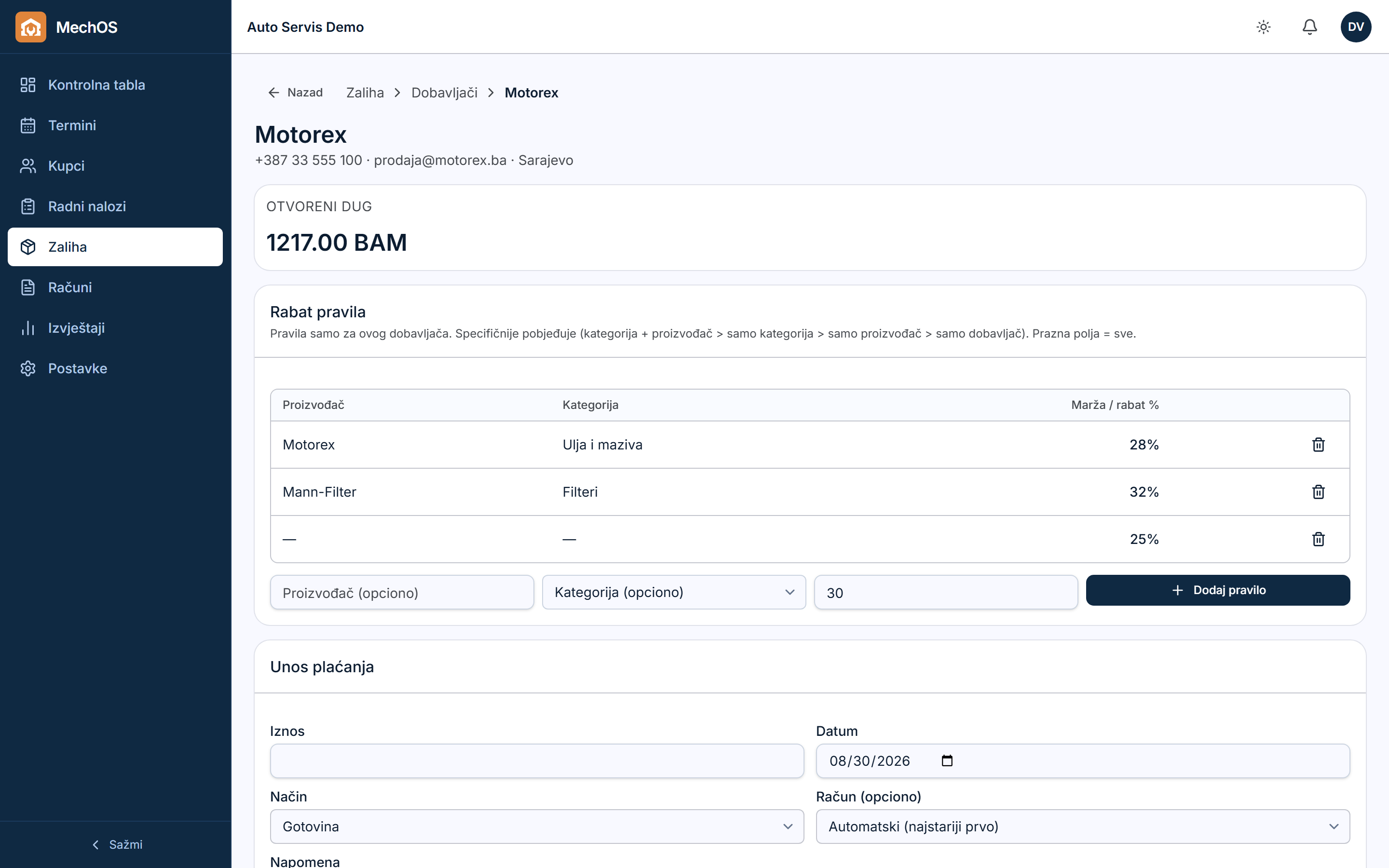Image resolution: width=1389 pixels, height=868 pixels.
Task: Open the calendar picker icon in Datum
Action: point(947,760)
